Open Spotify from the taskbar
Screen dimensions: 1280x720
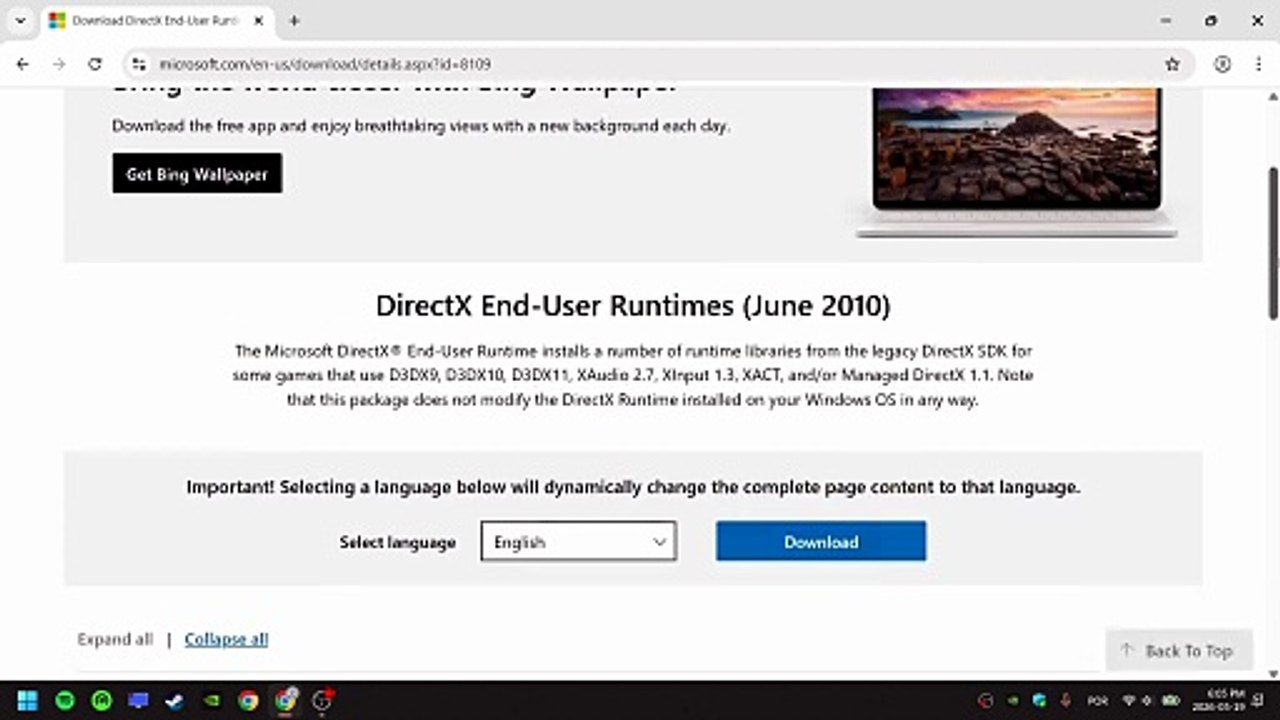[x=65, y=700]
